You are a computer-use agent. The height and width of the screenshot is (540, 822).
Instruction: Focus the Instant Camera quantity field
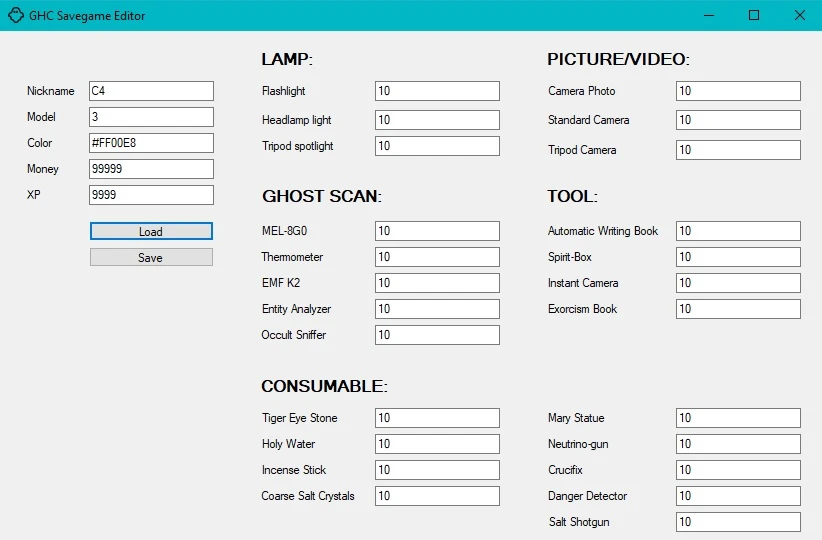738,283
